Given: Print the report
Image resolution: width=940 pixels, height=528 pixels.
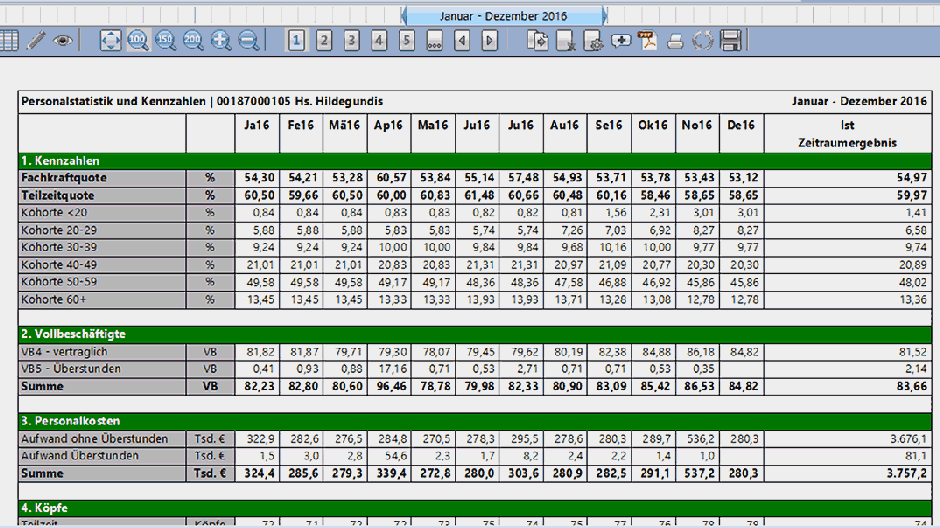Looking at the screenshot, I should [x=676, y=41].
